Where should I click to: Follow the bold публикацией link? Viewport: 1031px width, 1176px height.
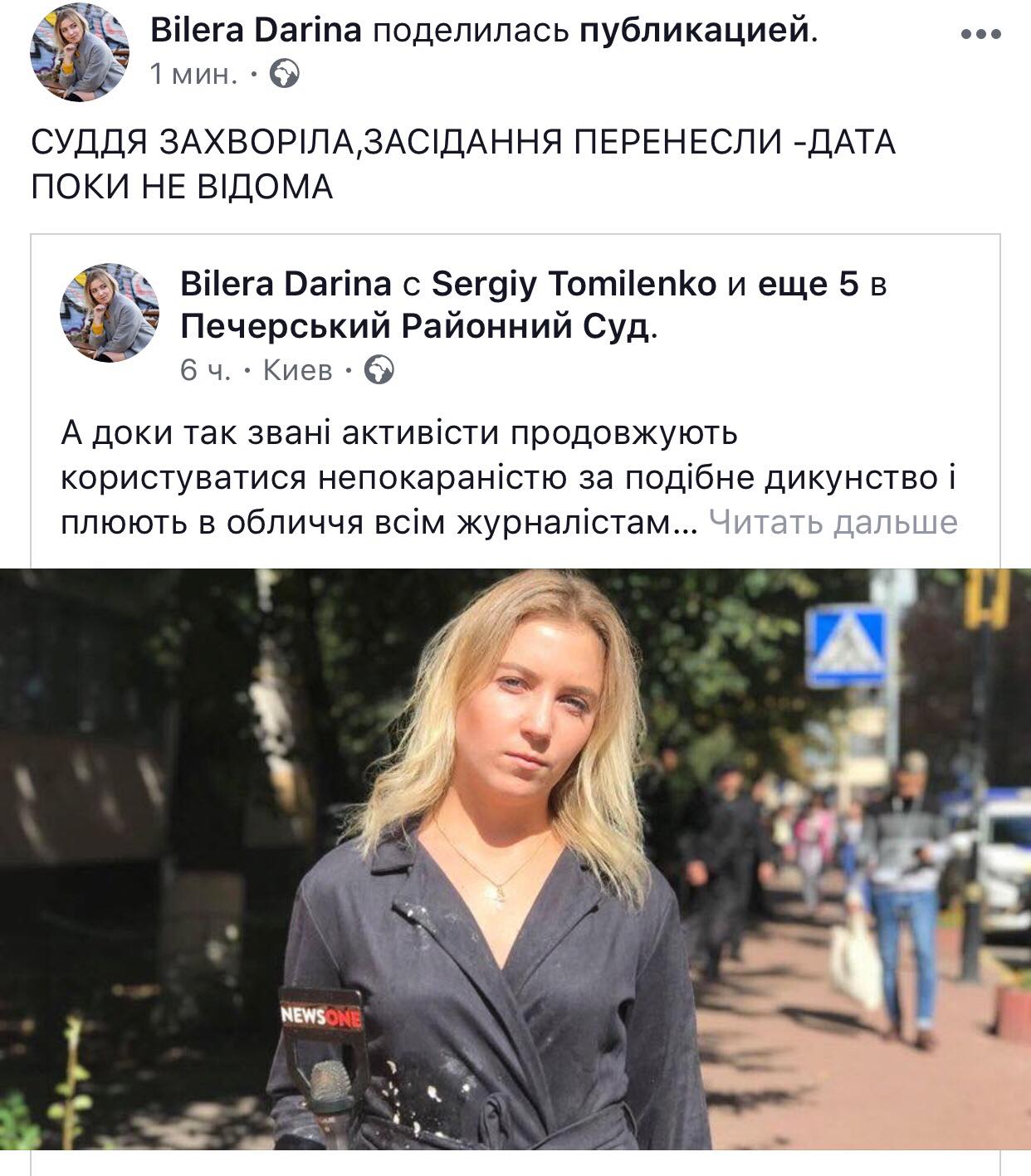click(694, 31)
